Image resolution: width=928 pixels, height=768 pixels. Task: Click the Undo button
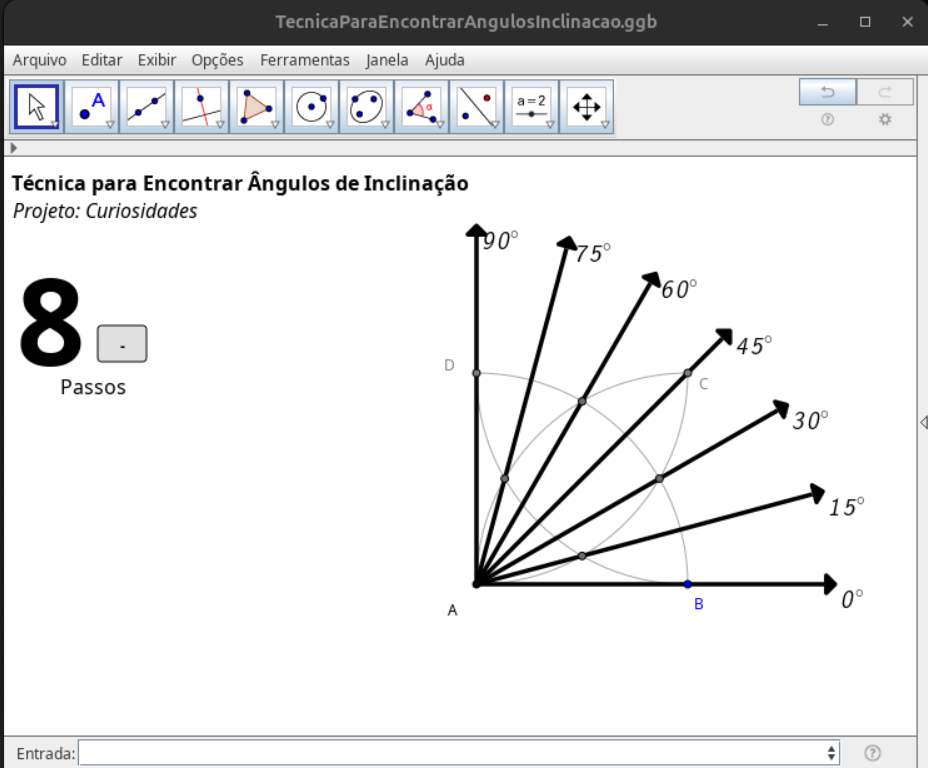pyautogui.click(x=827, y=93)
